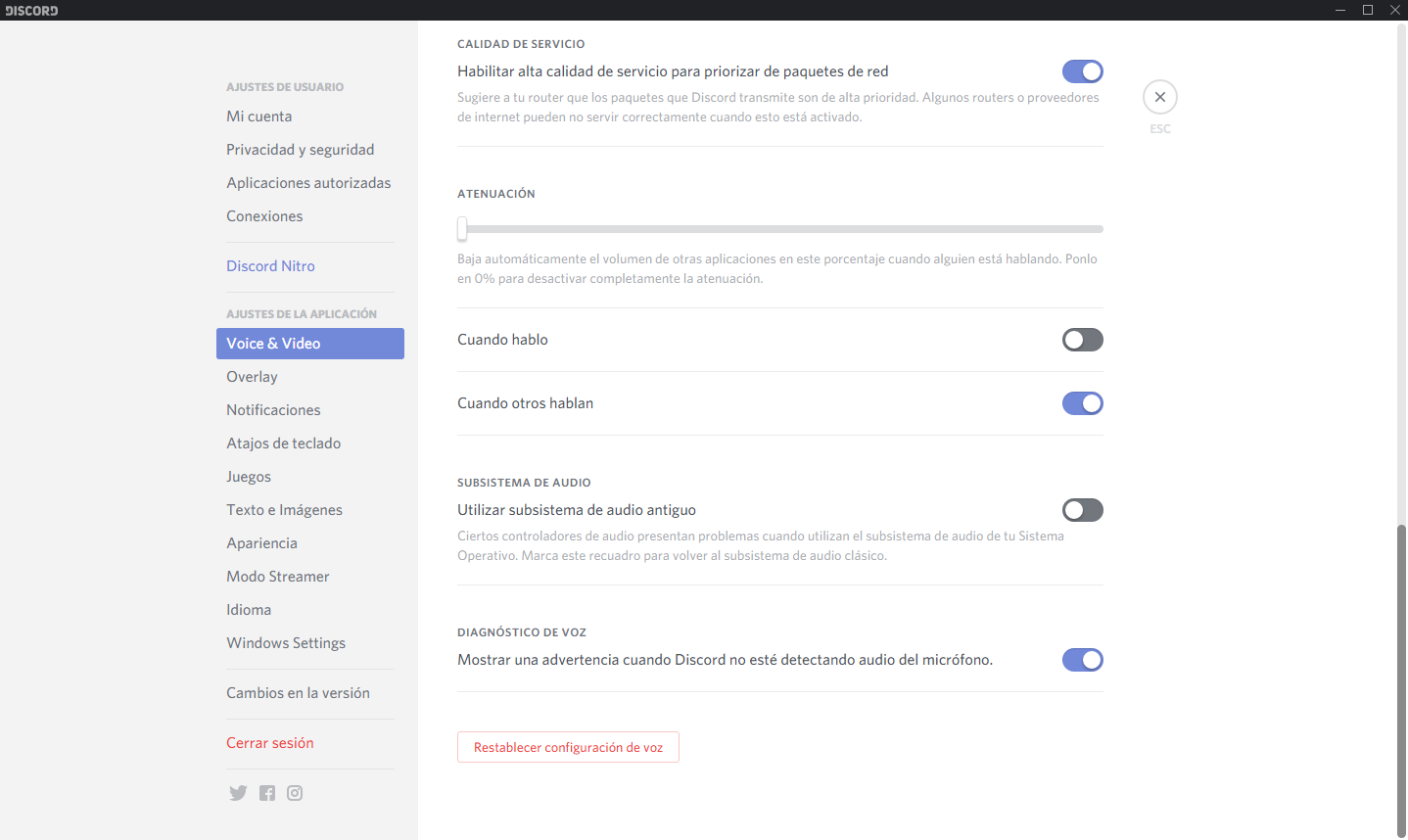Minimize the Discord window
The height and width of the screenshot is (840, 1408).
(1340, 10)
